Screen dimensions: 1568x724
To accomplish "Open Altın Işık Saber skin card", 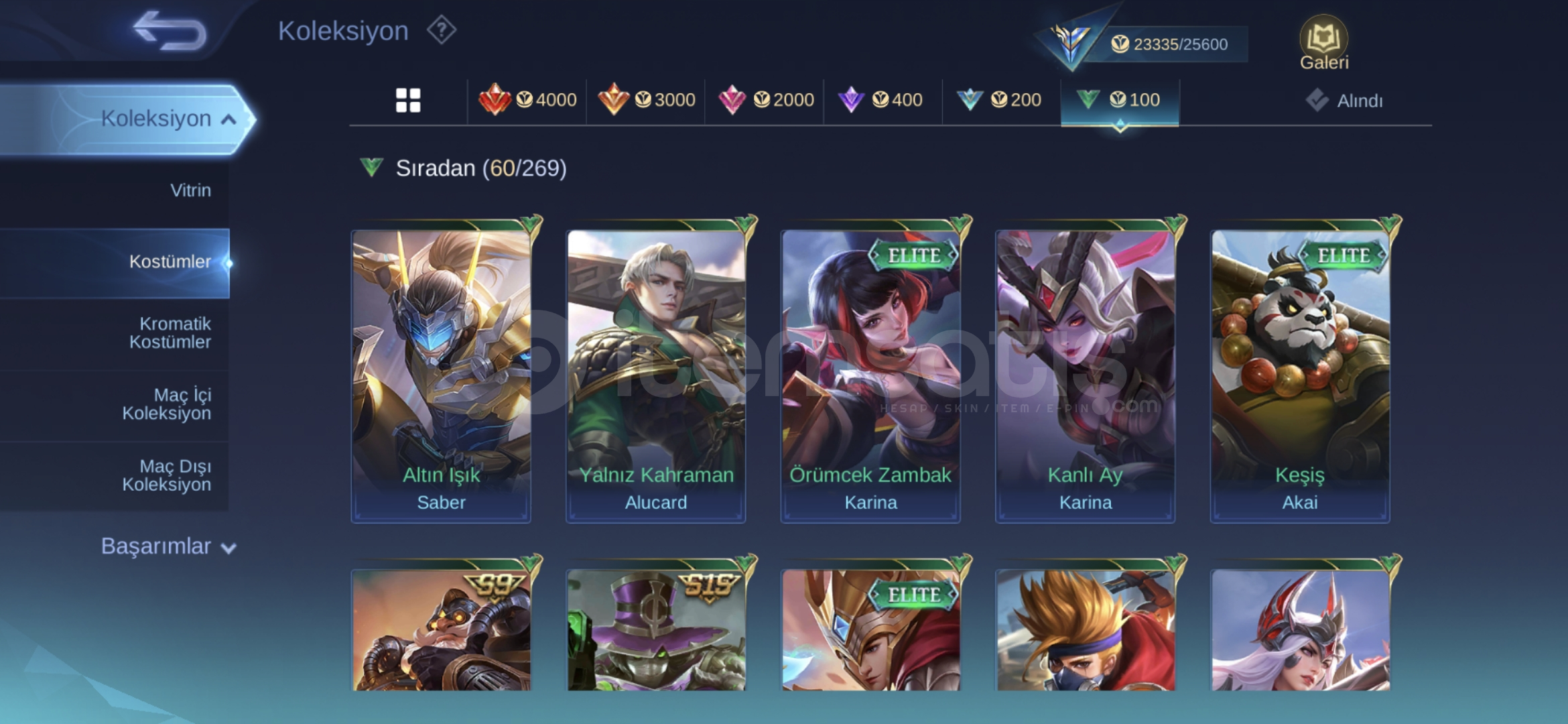I will 442,375.
